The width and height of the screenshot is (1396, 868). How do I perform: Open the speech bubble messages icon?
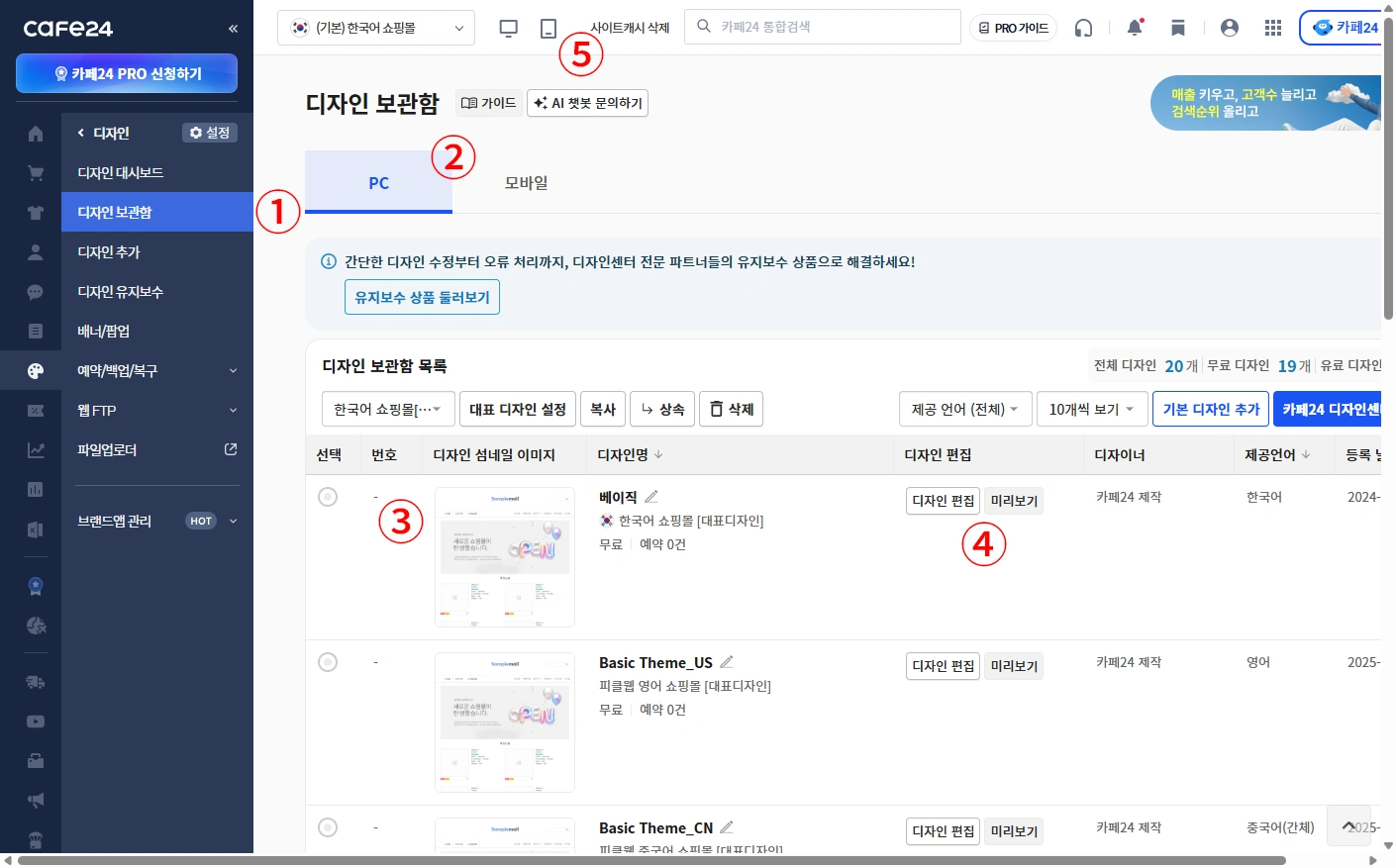36,292
